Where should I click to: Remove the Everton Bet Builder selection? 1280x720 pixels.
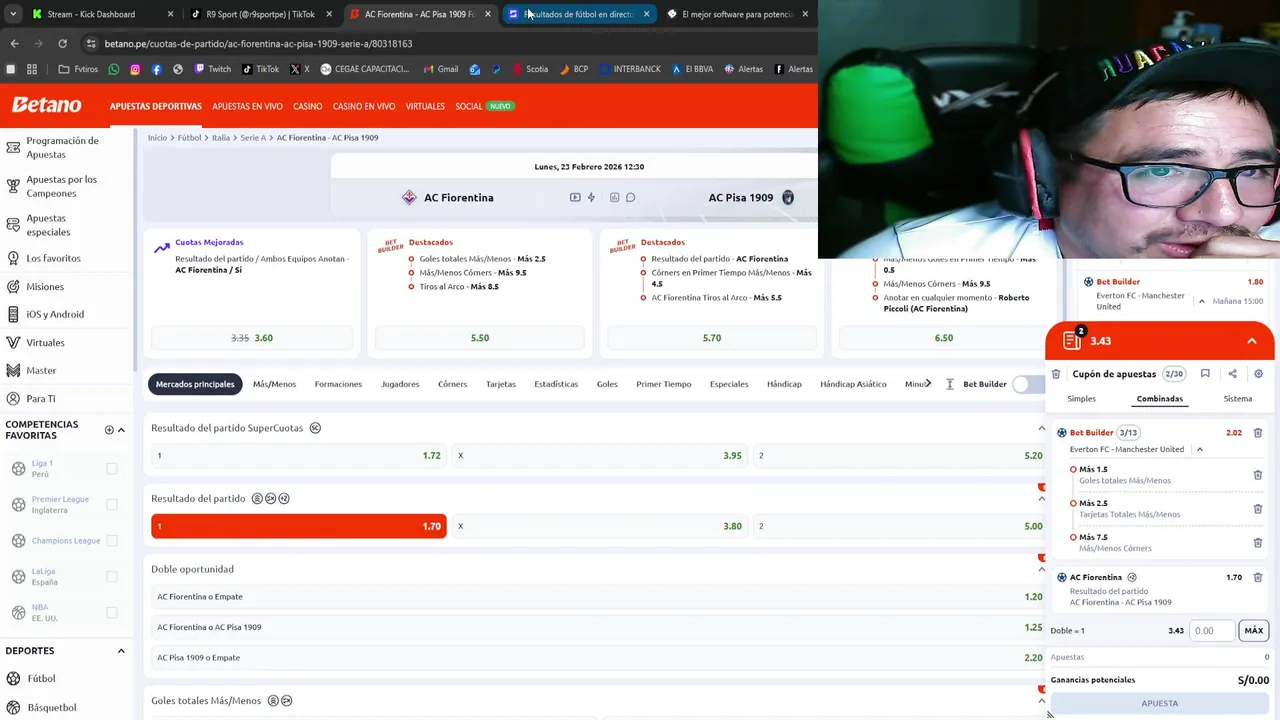click(x=1258, y=433)
